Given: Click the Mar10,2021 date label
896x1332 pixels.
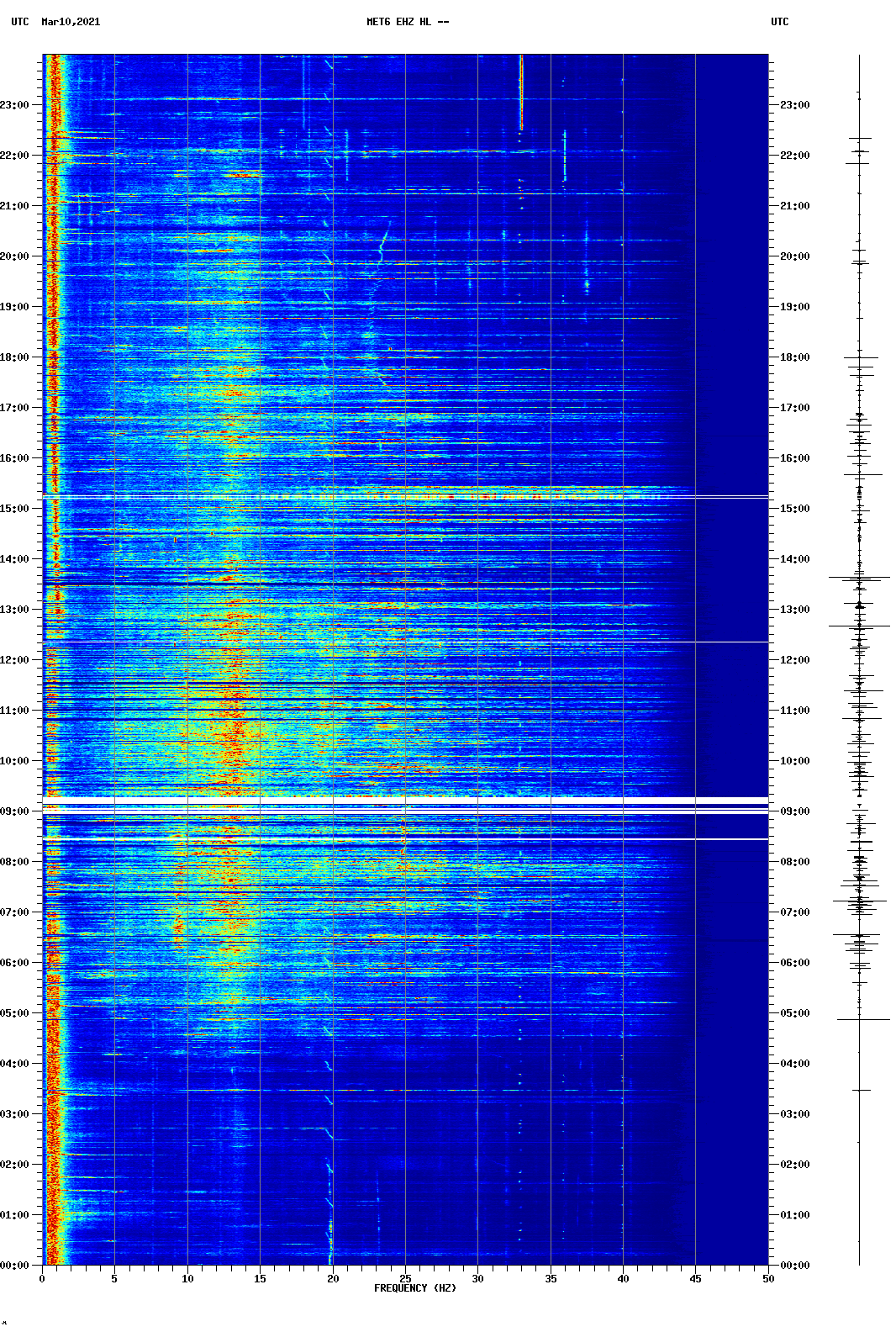Looking at the screenshot, I should 71,22.
